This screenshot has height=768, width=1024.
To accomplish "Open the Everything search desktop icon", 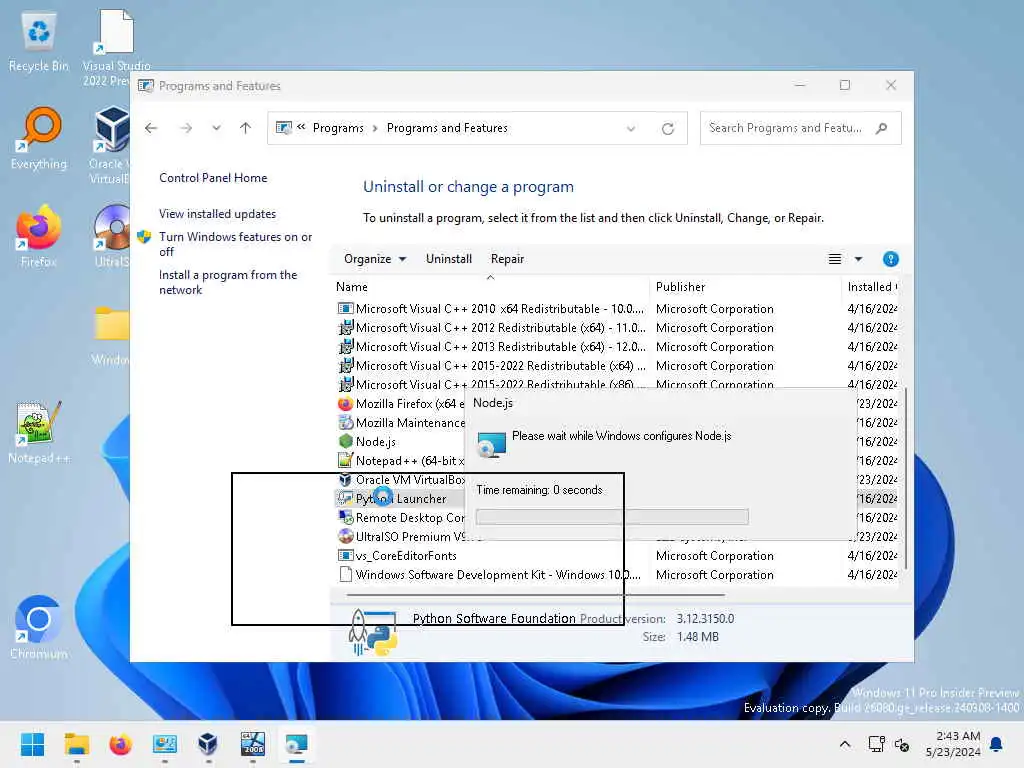I will pyautogui.click(x=39, y=139).
